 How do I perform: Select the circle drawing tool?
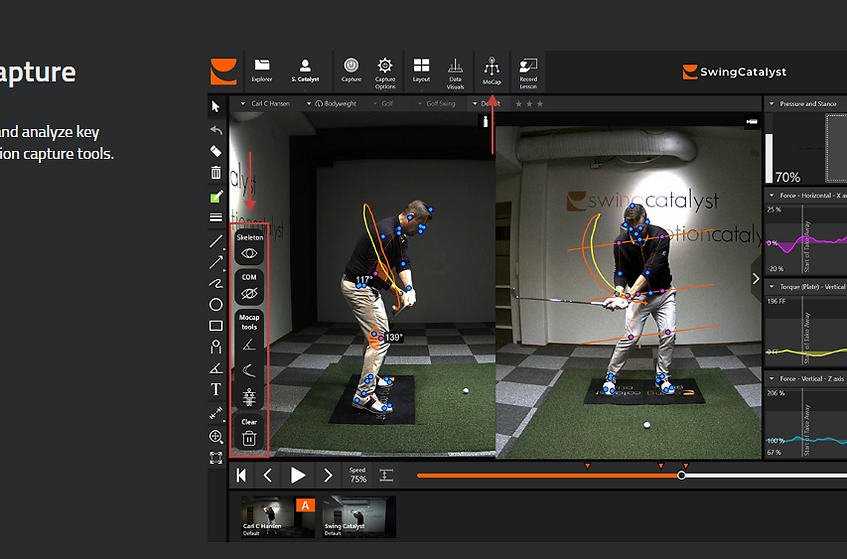[x=216, y=305]
